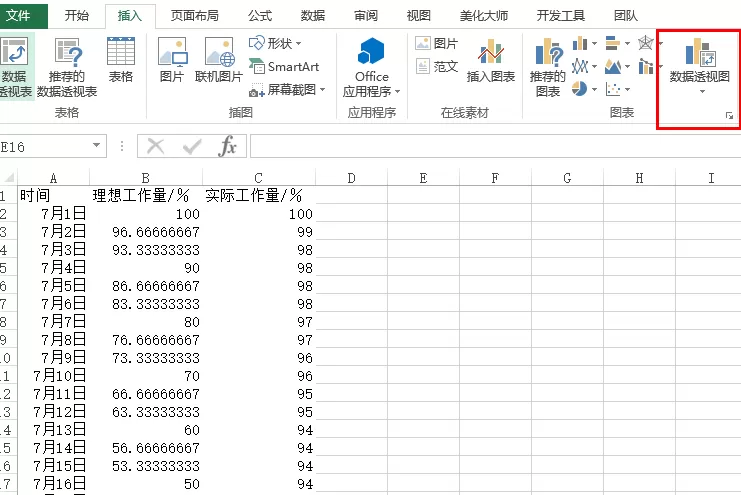741x495 pixels.
Task: Open the SmartArt graphic dialog
Action: tap(284, 67)
